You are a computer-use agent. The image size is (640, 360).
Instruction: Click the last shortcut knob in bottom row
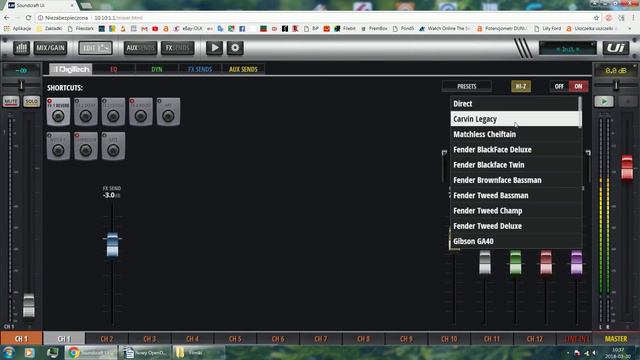point(113,151)
